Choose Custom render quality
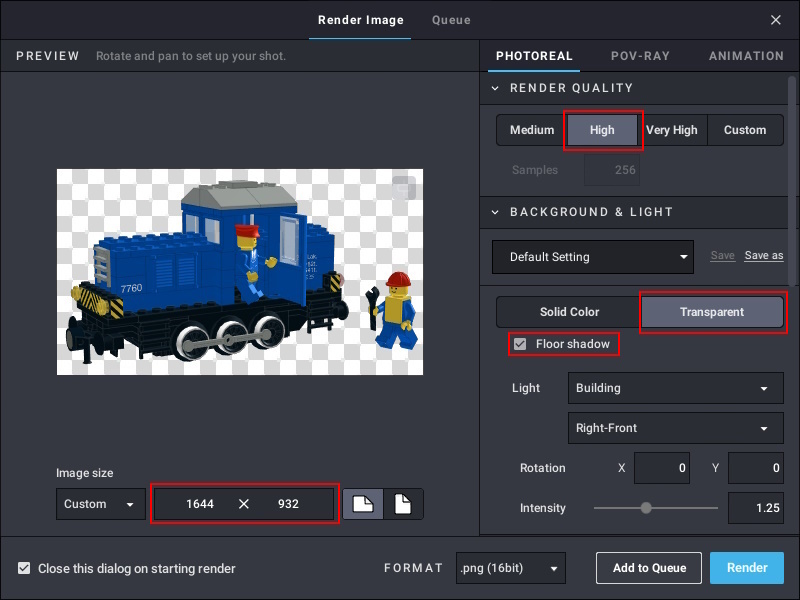This screenshot has height=600, width=800. pyautogui.click(x=745, y=130)
